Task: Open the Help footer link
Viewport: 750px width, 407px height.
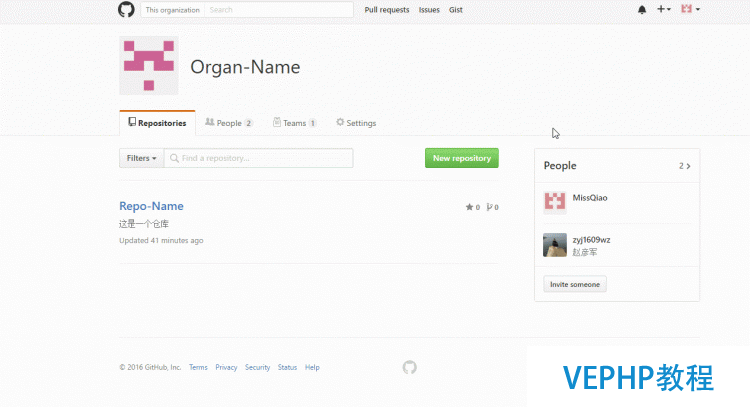Action: point(312,367)
